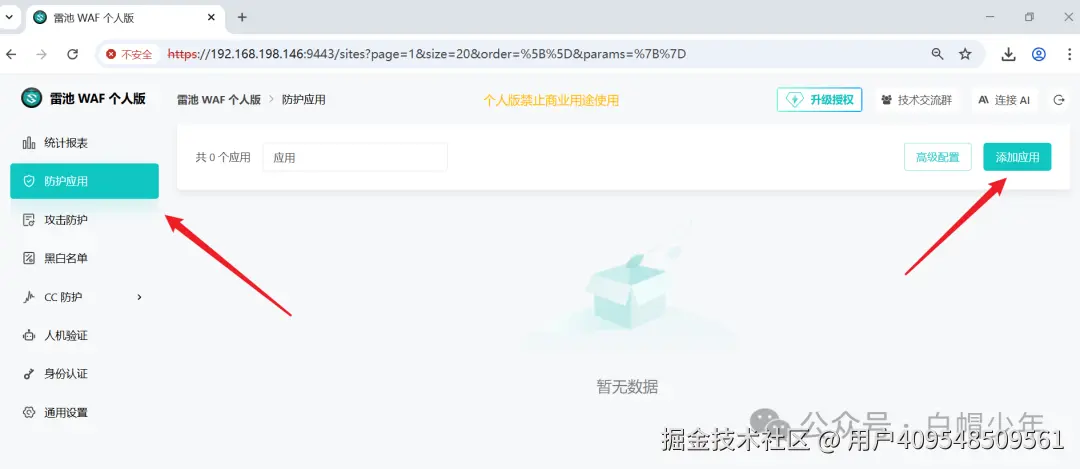Reload the page with the refresh icon
Screen dimensions: 1080x469
pyautogui.click(x=72, y=54)
